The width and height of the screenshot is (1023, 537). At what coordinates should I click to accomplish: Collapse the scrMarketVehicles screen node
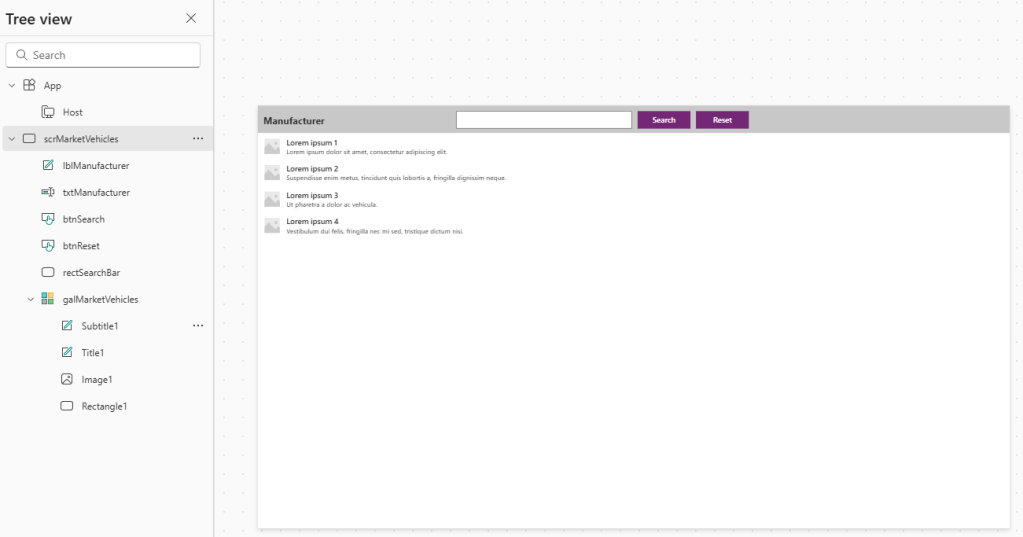(11, 139)
